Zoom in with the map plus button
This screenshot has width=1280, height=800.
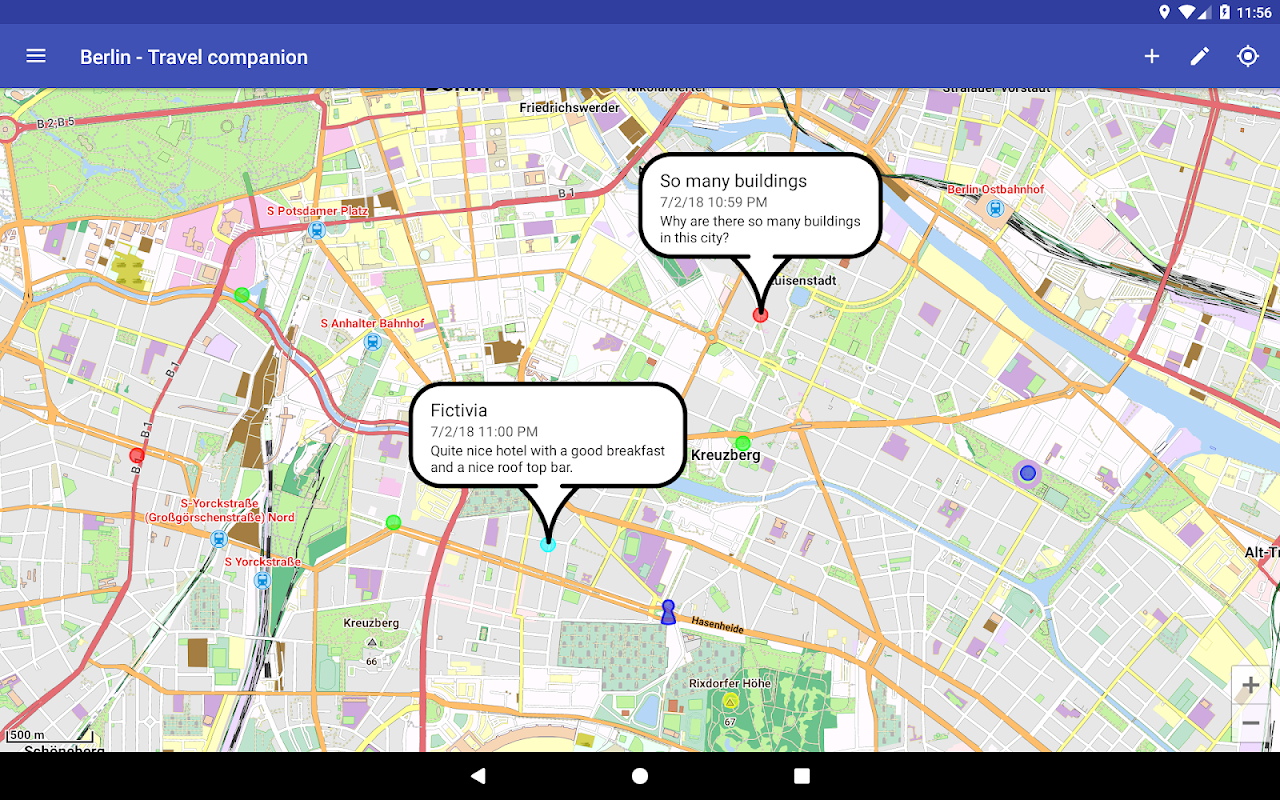pos(1250,685)
